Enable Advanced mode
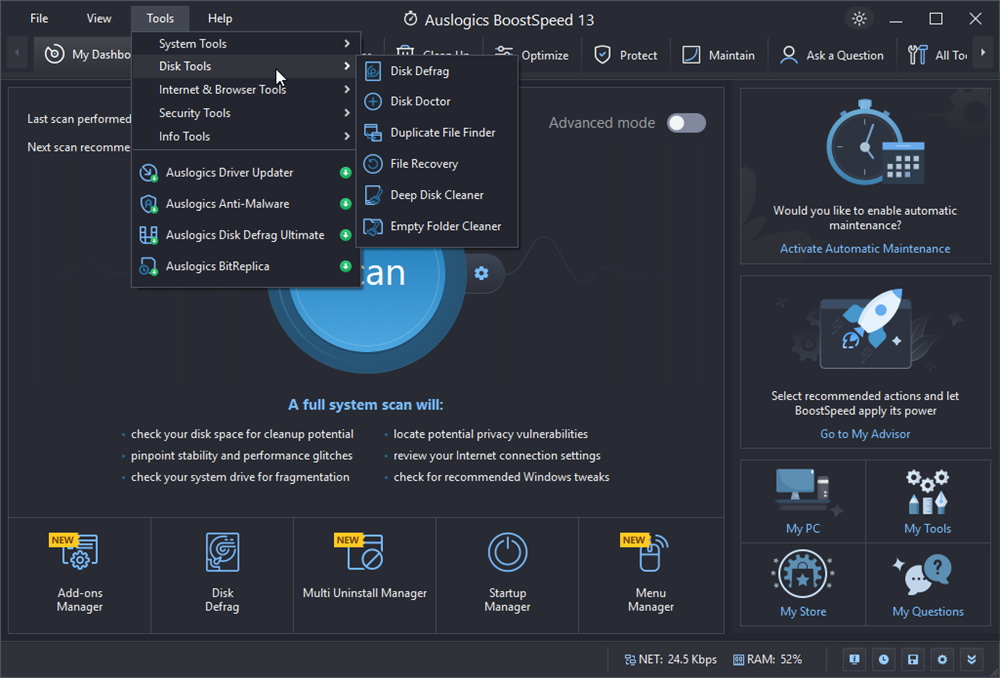The width and height of the screenshot is (1000, 678). (686, 122)
